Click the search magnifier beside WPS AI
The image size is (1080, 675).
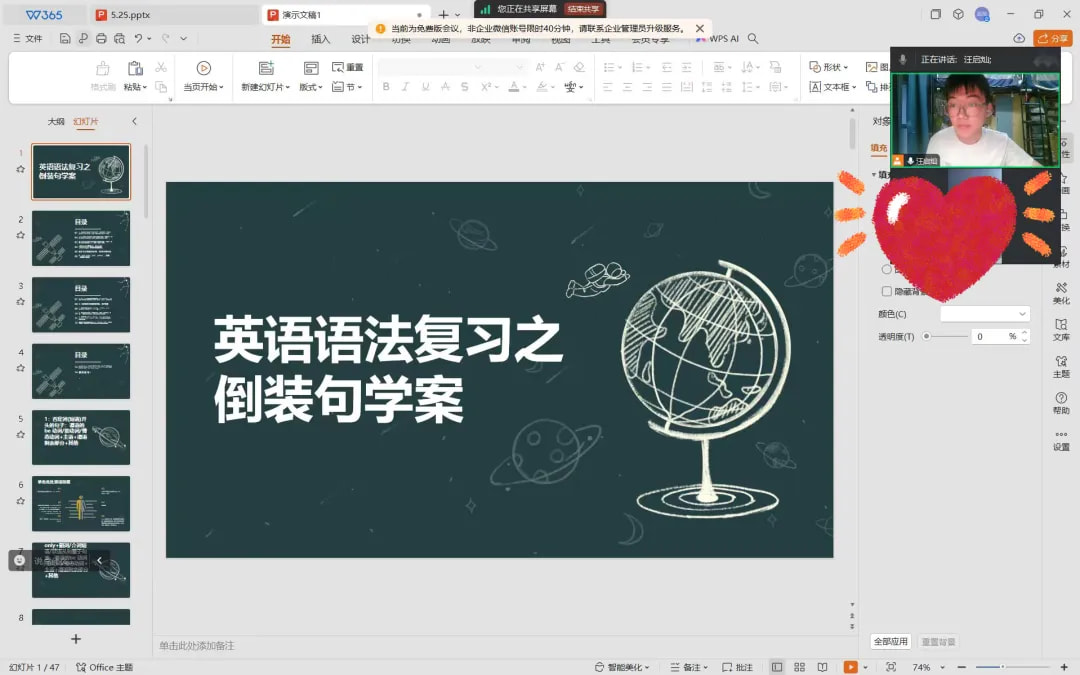pos(753,39)
